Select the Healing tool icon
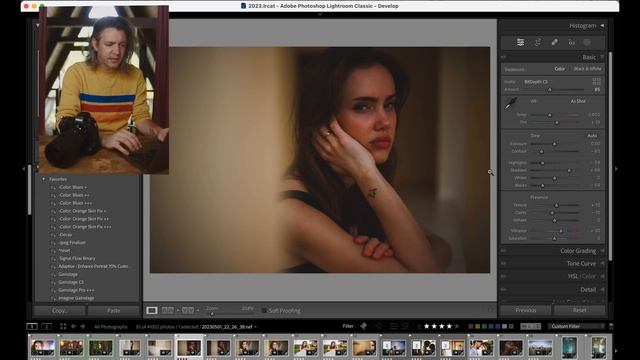This screenshot has height=360, width=640. tap(554, 42)
